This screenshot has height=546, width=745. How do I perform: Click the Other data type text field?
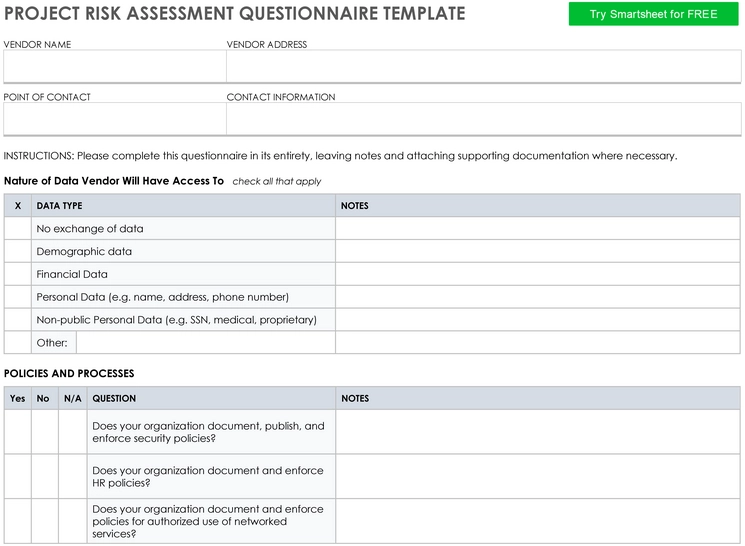(x=206, y=343)
